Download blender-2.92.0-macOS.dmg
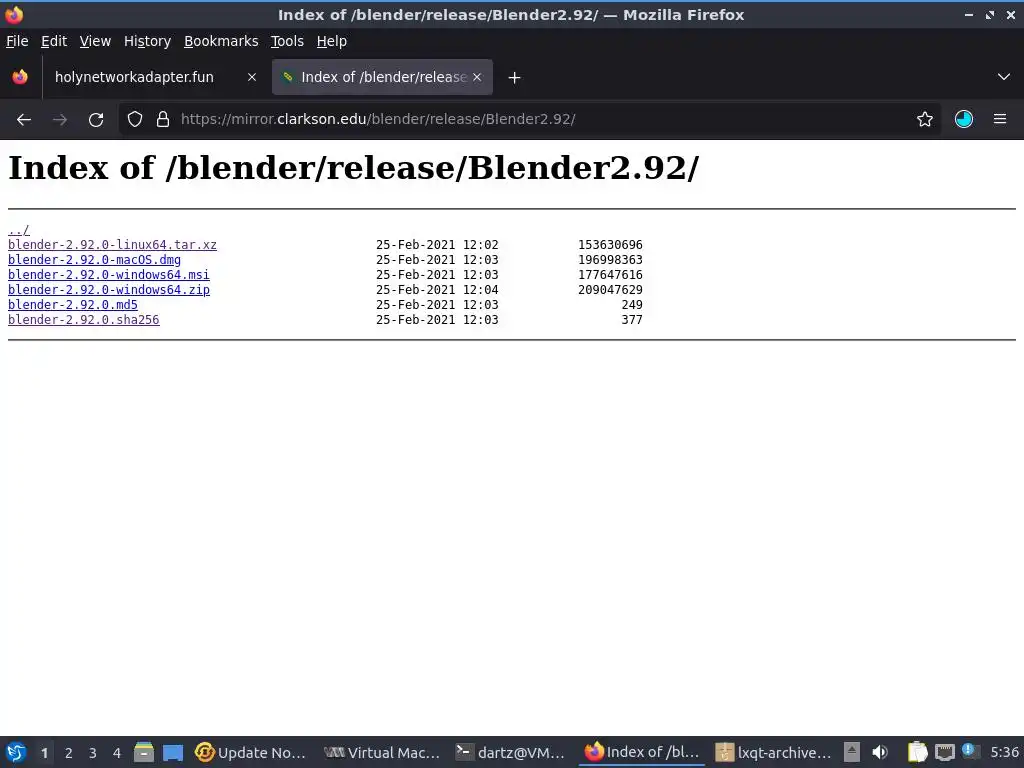 pos(94,260)
